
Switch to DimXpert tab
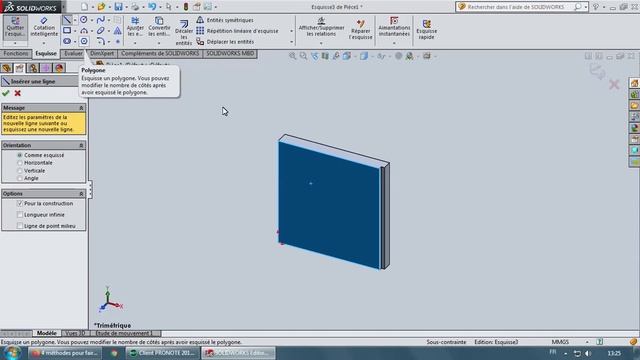102,53
